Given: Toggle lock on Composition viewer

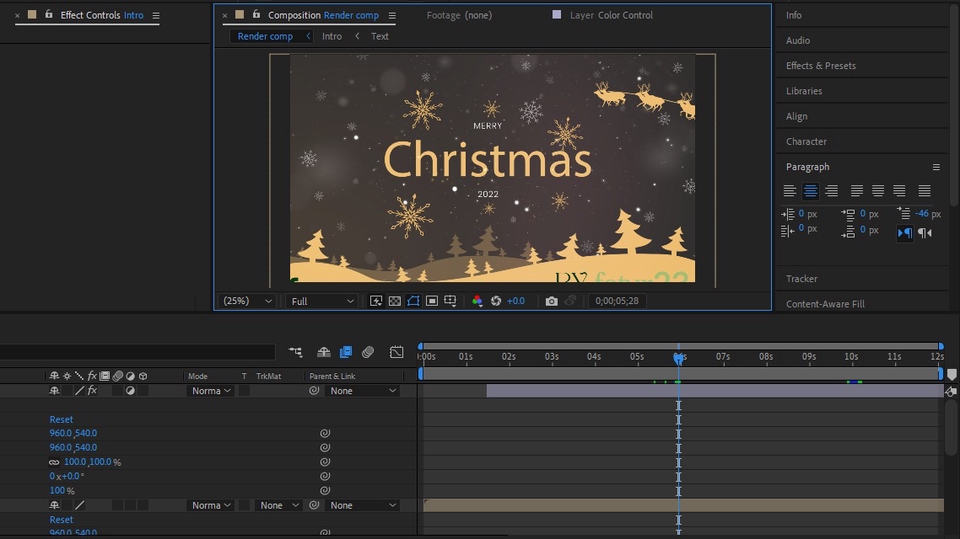Looking at the screenshot, I should coord(256,14).
